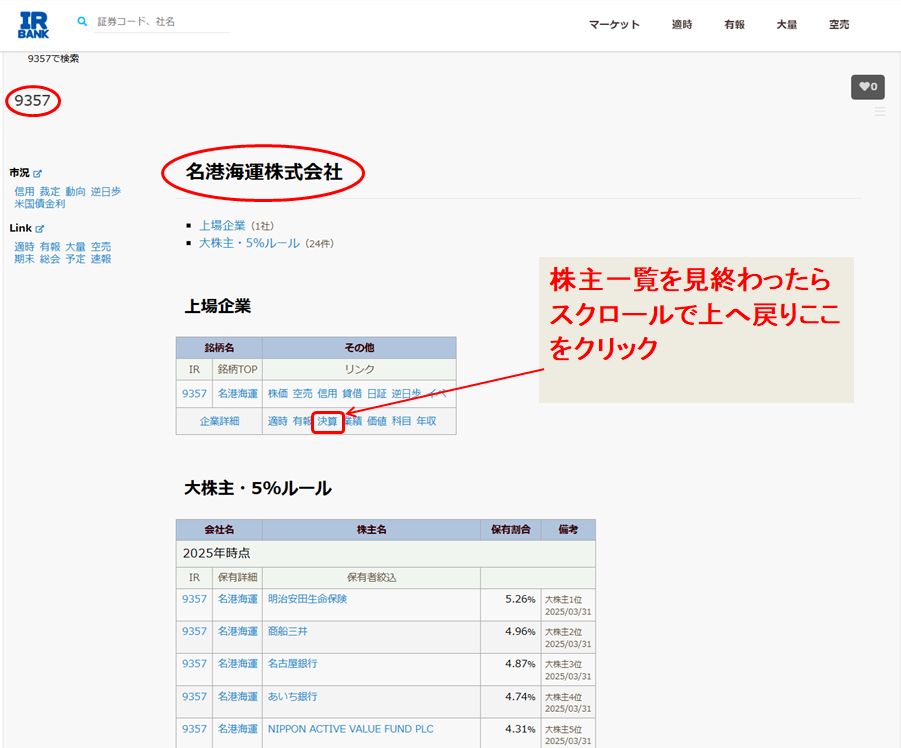Open the 大量 item in top navigation
This screenshot has width=901, height=748.
pos(786,25)
